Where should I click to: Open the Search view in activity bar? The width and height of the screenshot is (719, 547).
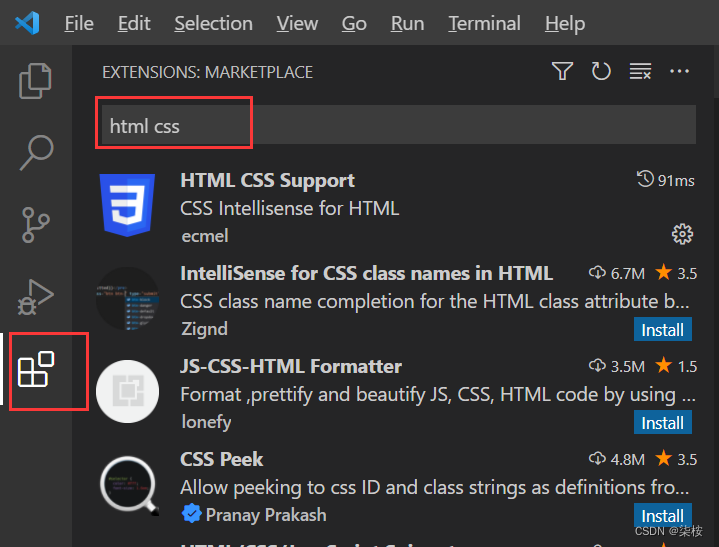(x=36, y=153)
